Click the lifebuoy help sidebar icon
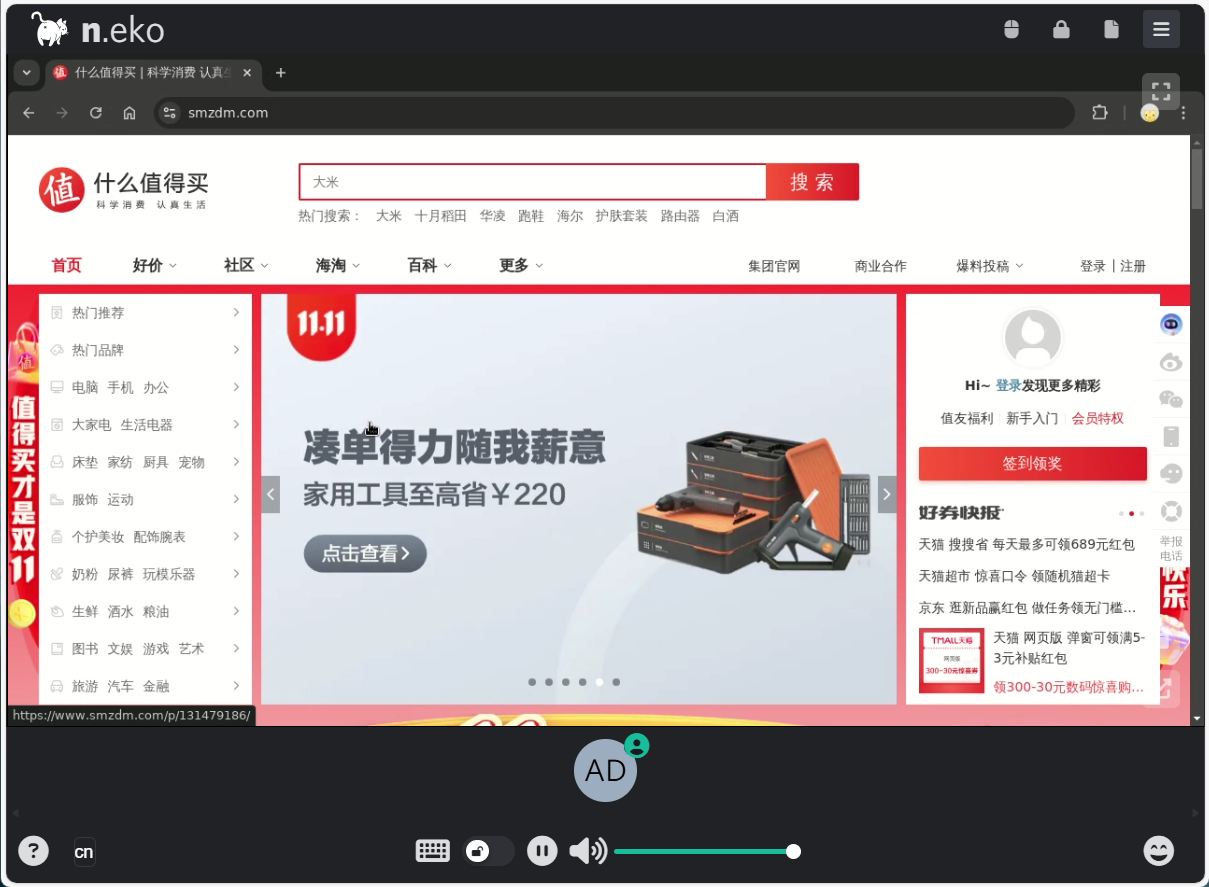The image size is (1209, 887). (1171, 511)
